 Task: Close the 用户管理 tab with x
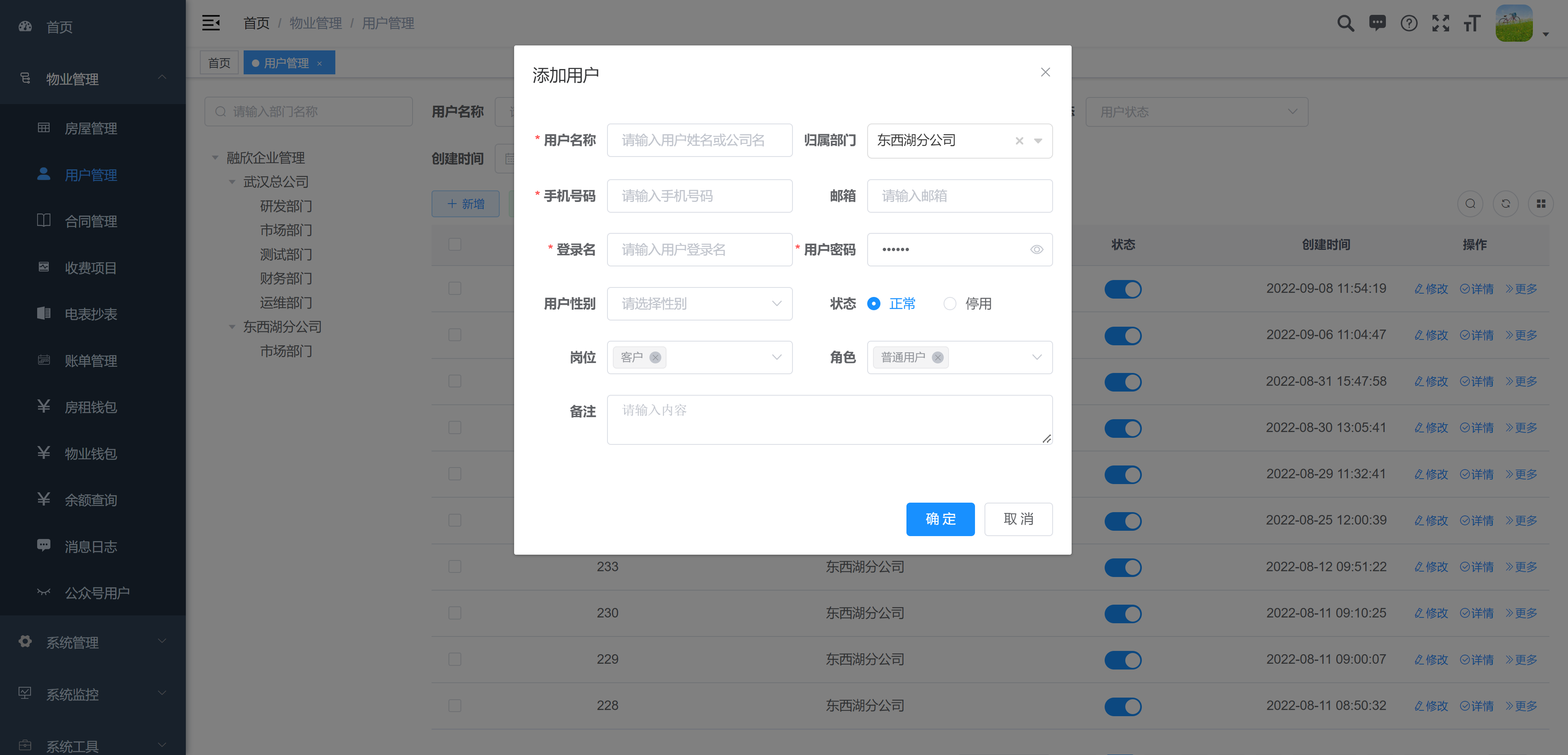[320, 63]
